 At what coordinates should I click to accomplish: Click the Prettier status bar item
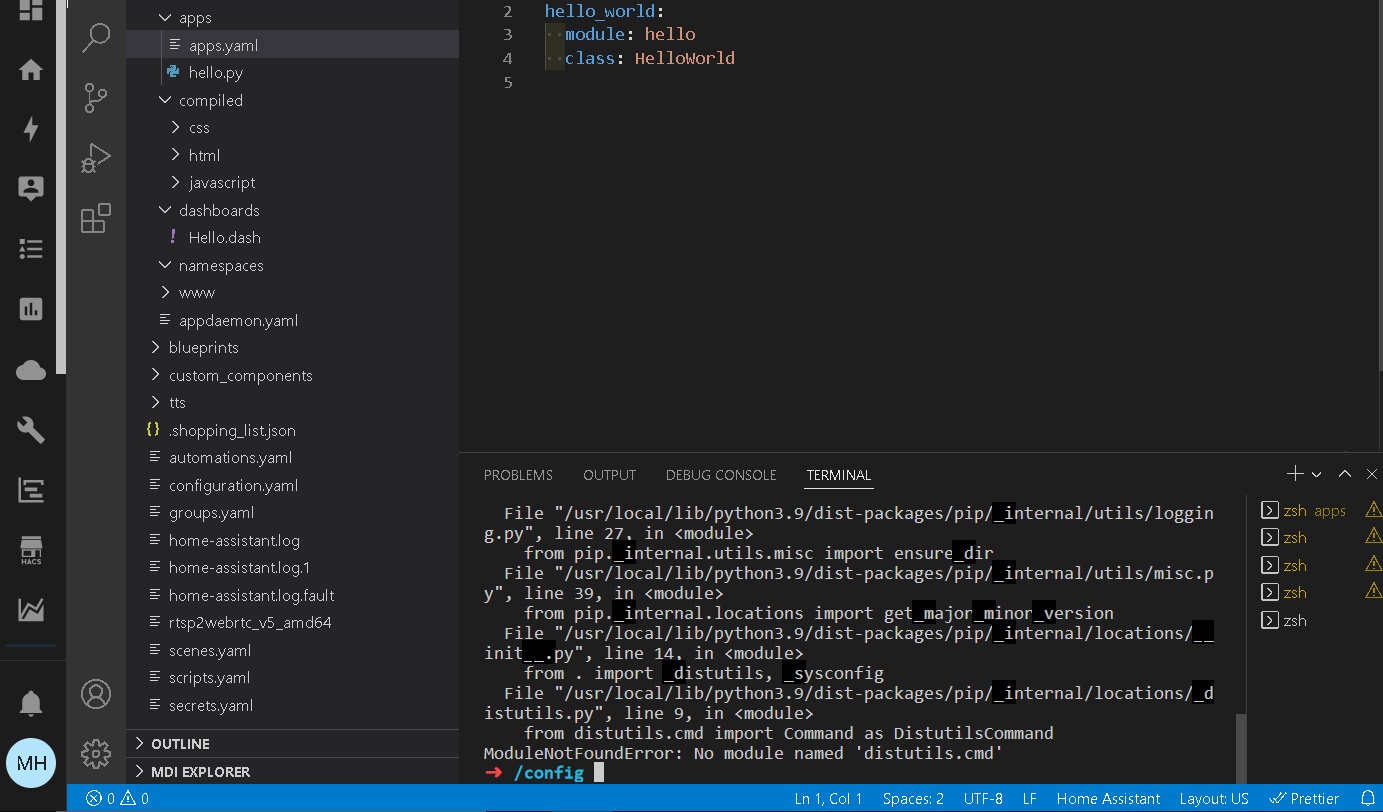(1304, 798)
